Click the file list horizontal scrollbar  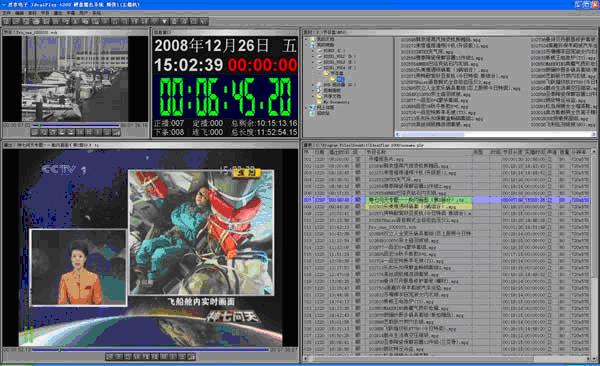coord(495,134)
